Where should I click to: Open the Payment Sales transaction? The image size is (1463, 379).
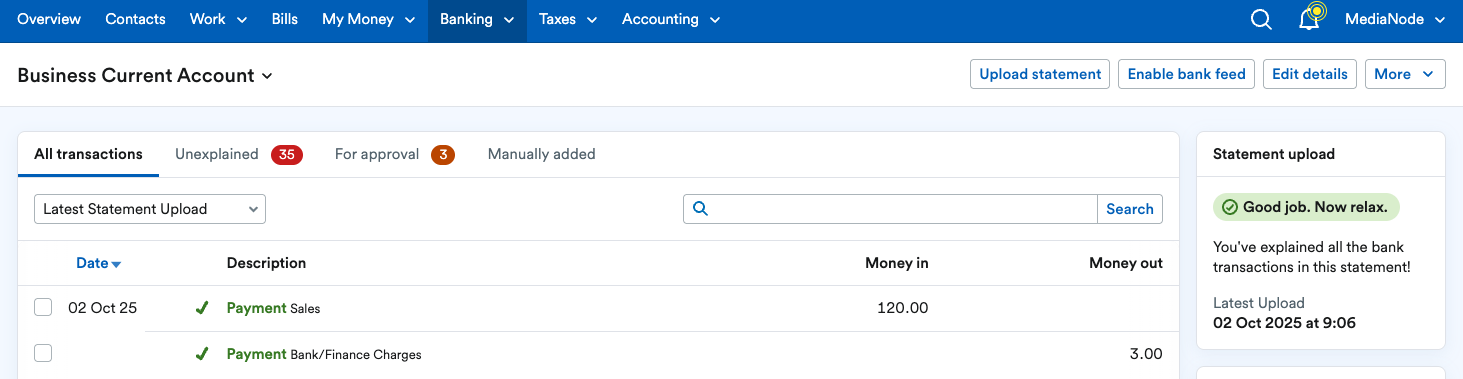[x=273, y=308]
